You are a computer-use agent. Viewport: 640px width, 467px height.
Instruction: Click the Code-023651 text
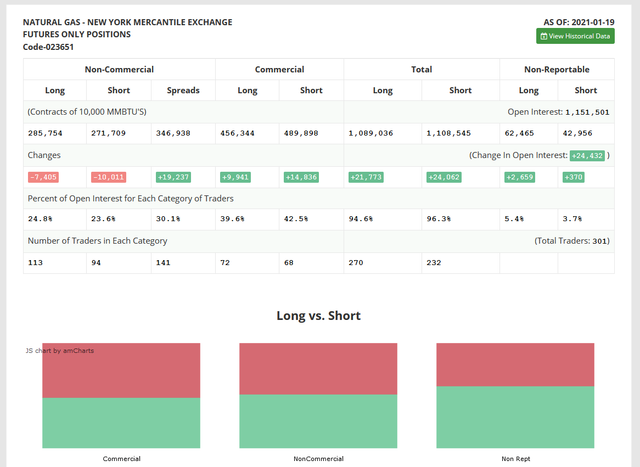pyautogui.click(x=48, y=47)
